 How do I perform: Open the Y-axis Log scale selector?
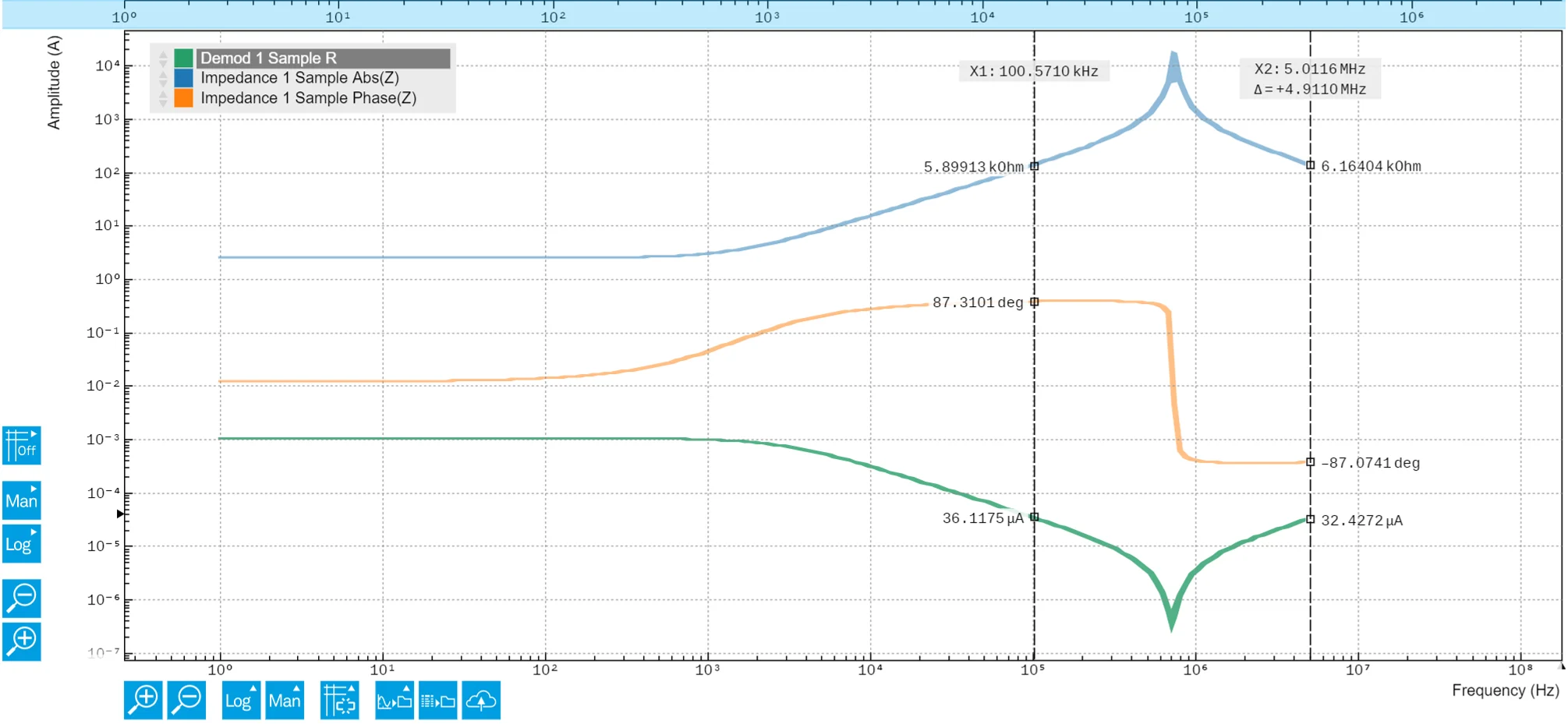point(22,543)
